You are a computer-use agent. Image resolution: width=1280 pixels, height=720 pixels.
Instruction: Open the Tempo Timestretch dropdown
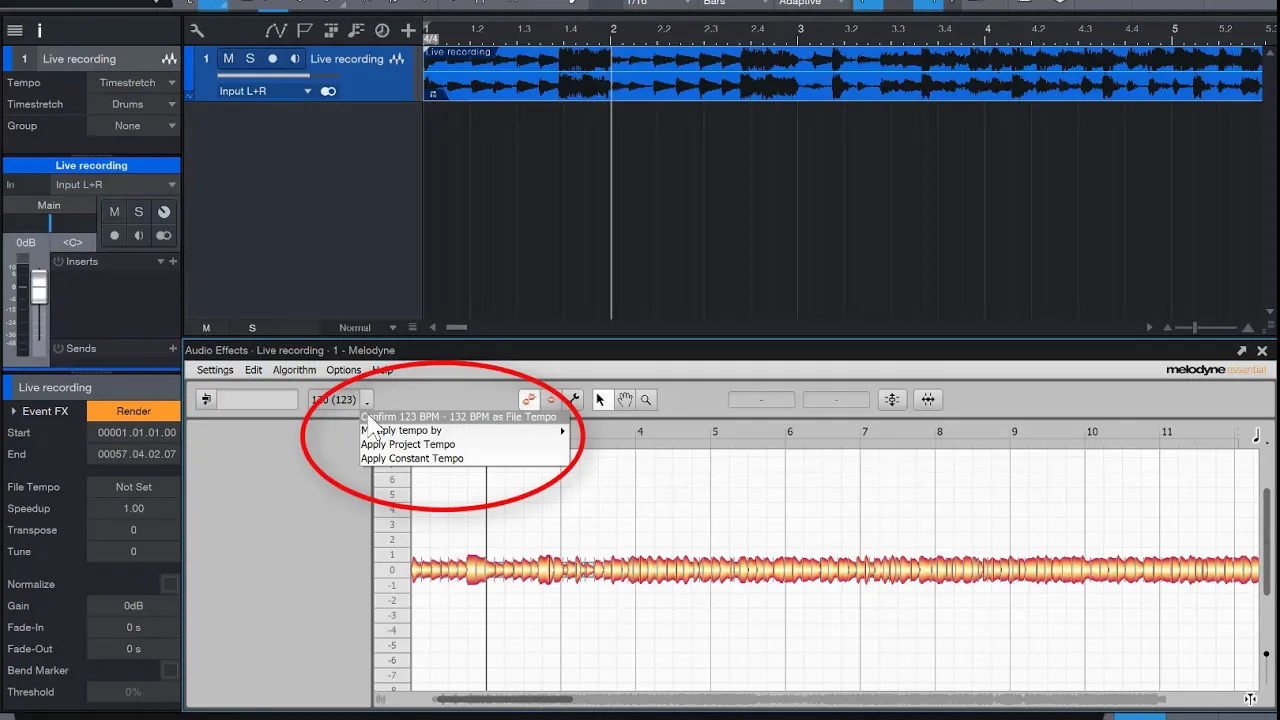tap(134, 83)
